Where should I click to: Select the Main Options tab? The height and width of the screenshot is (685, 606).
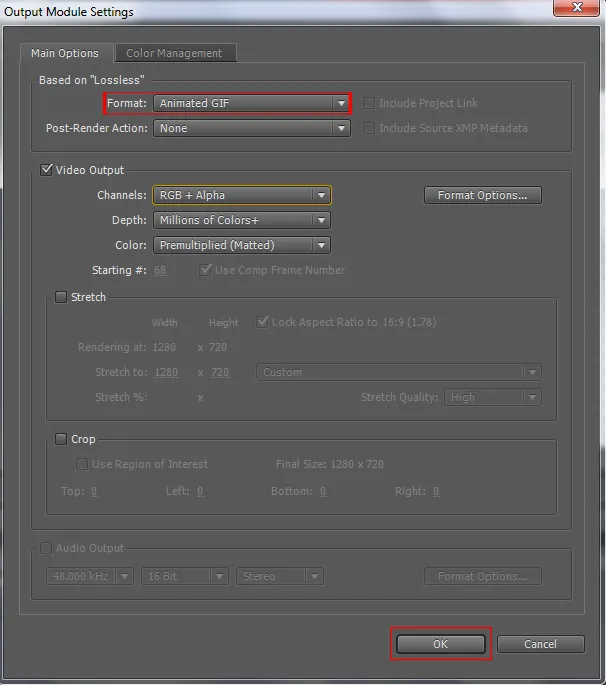(66, 53)
